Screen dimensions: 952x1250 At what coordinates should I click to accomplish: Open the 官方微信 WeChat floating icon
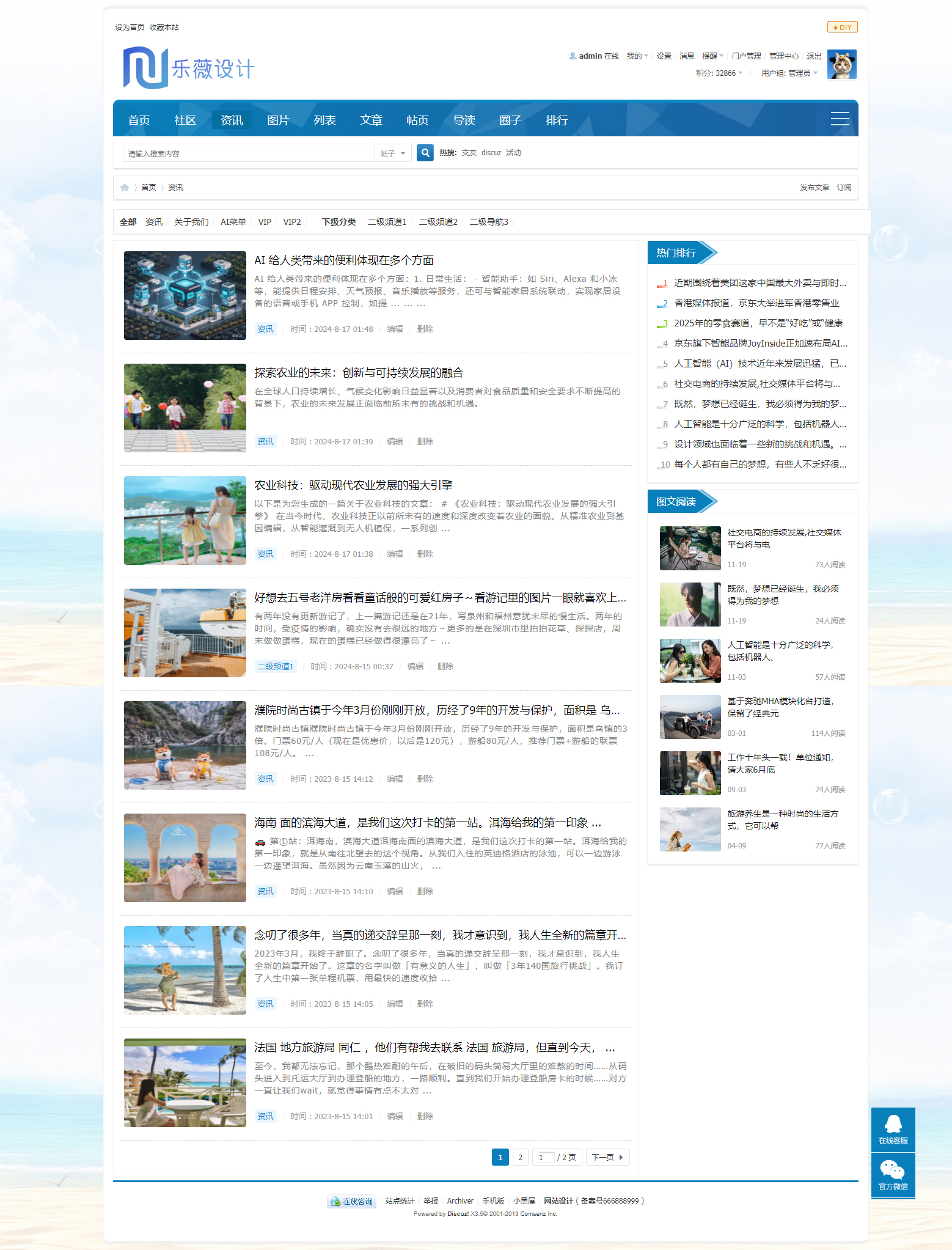[x=893, y=1175]
